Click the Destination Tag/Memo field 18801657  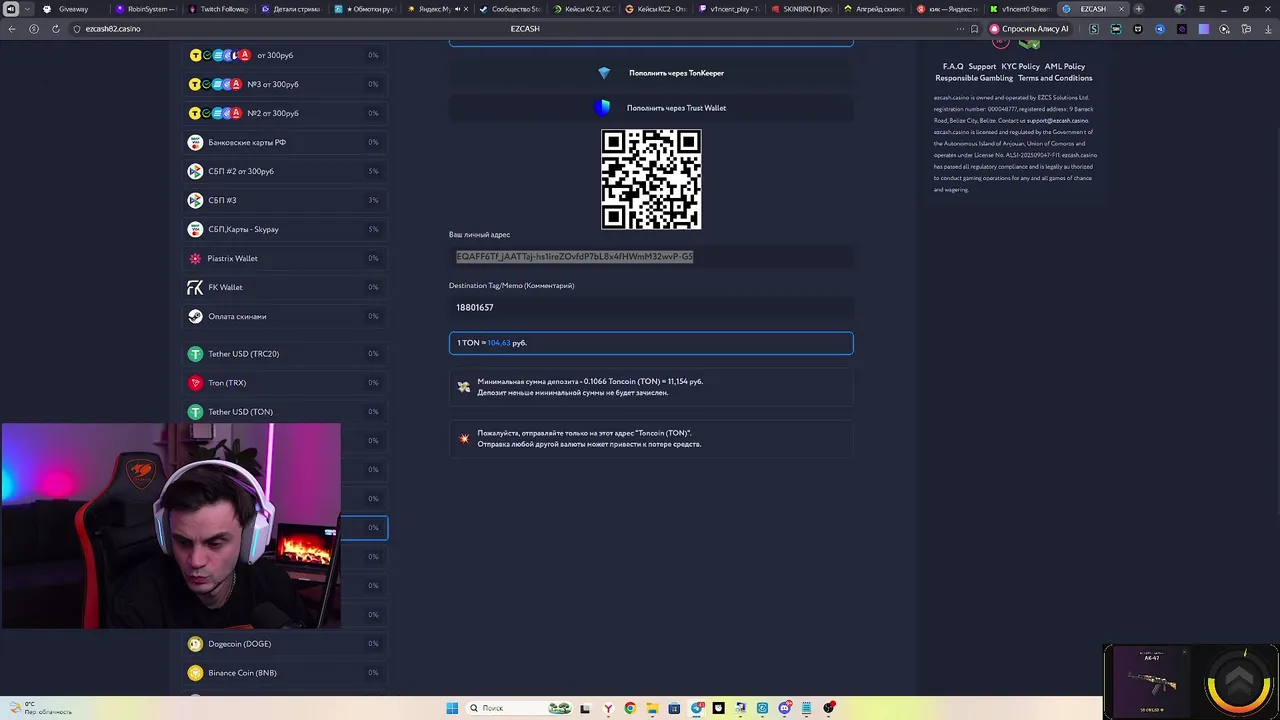click(651, 308)
